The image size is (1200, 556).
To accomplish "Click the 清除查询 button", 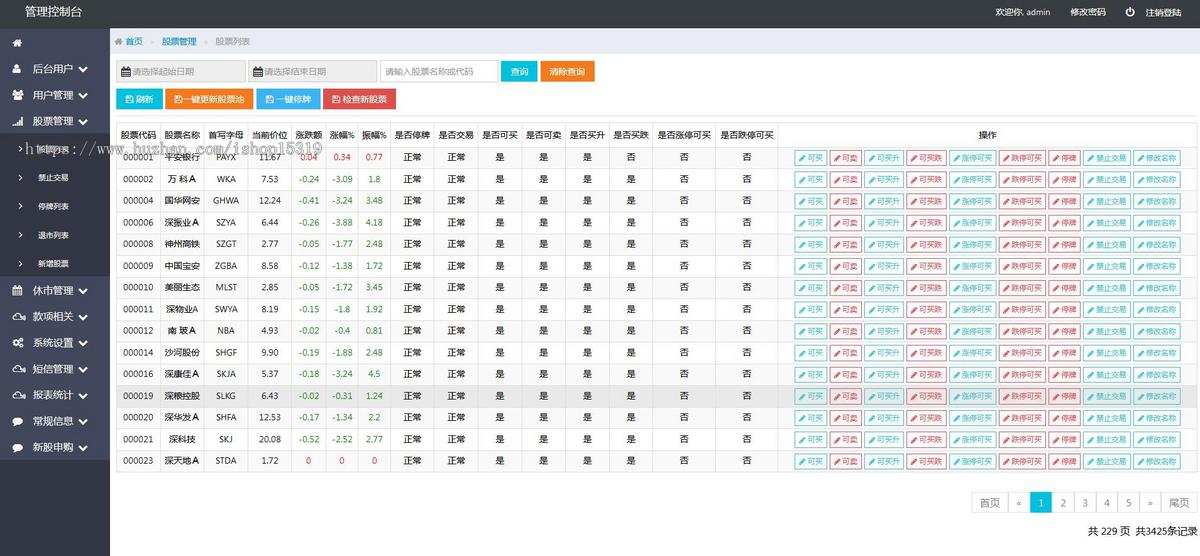I will [567, 72].
